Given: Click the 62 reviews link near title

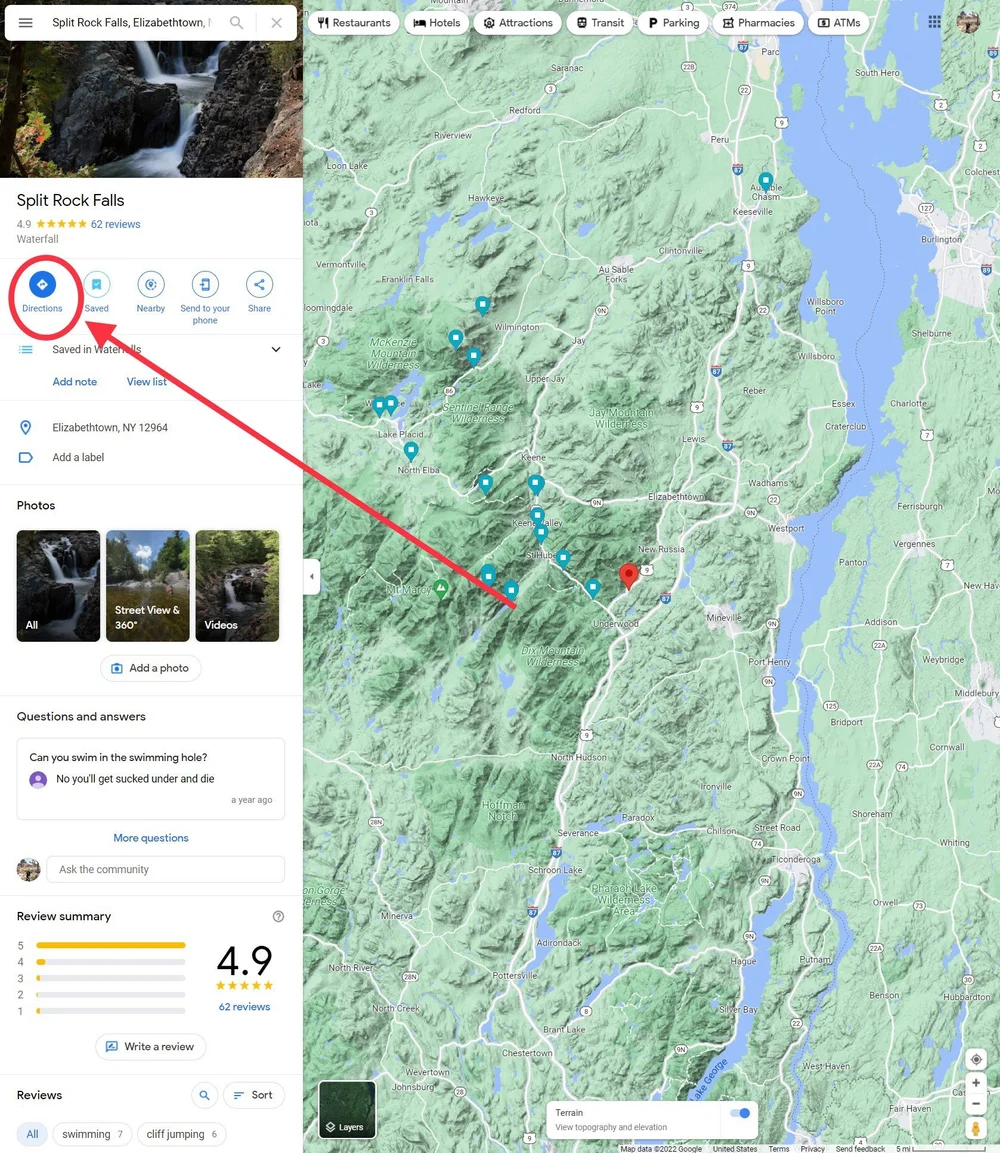Looking at the screenshot, I should [115, 224].
